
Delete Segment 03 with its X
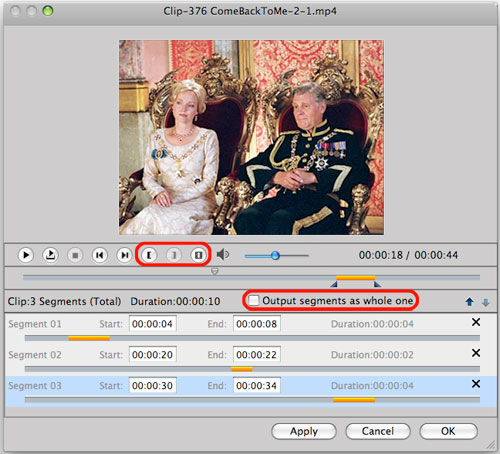coord(476,384)
